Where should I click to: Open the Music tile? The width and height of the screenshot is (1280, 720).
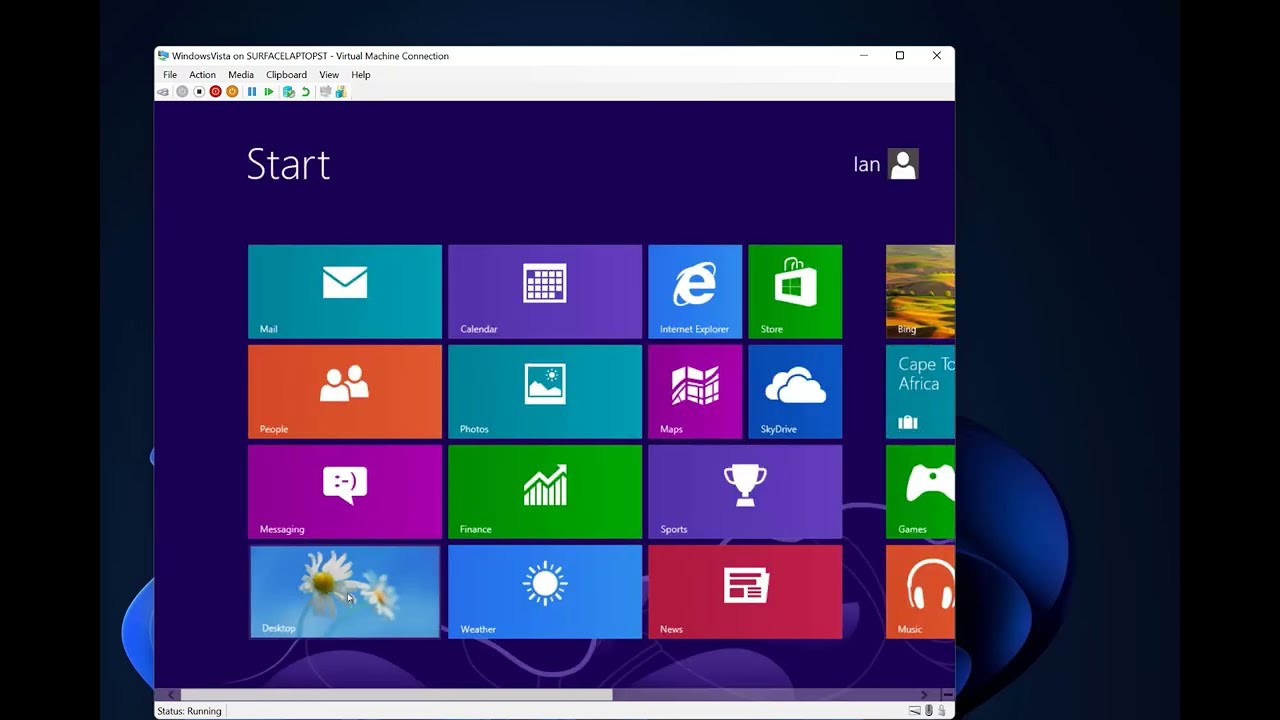pos(920,591)
